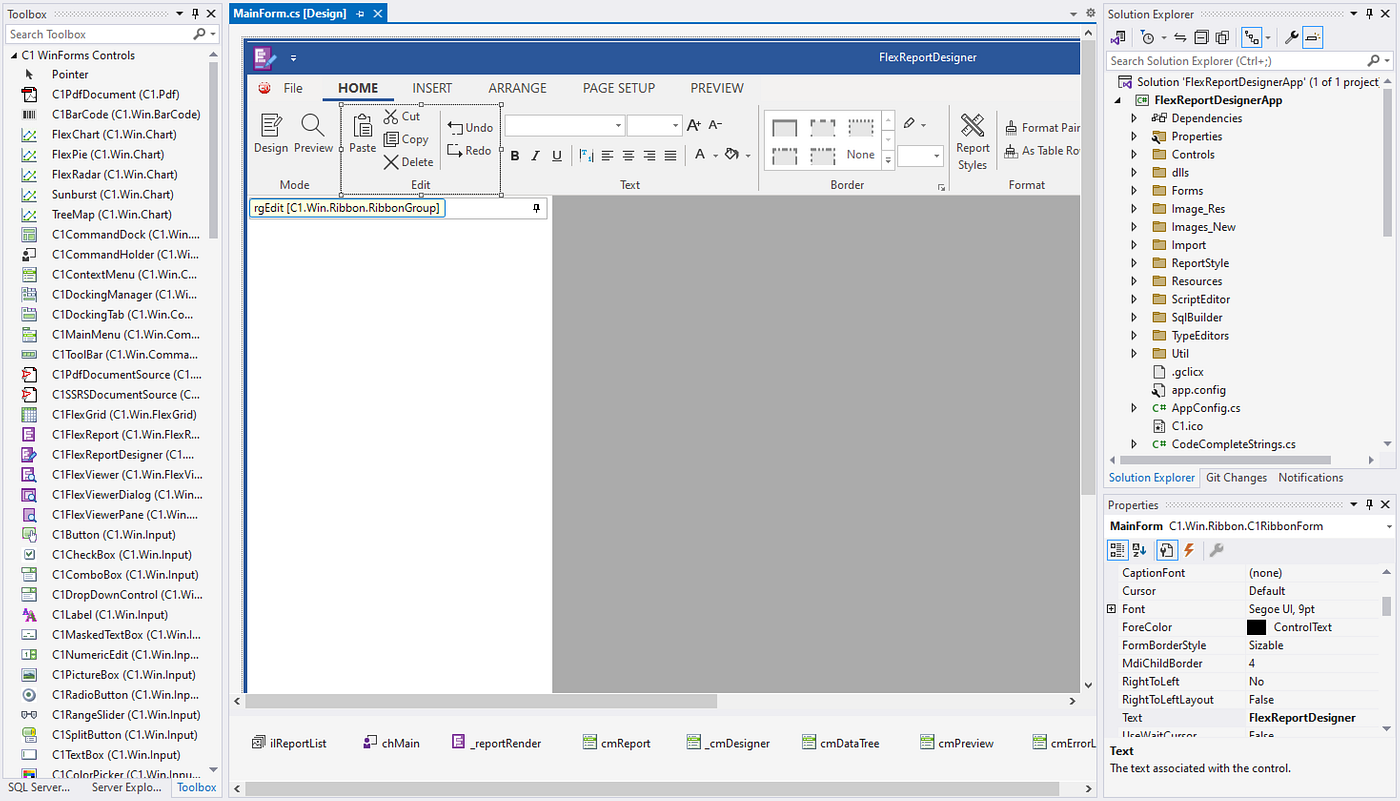Apply italic formatting on the ribbon
Viewport: 1400px width, 801px height.
click(x=535, y=155)
